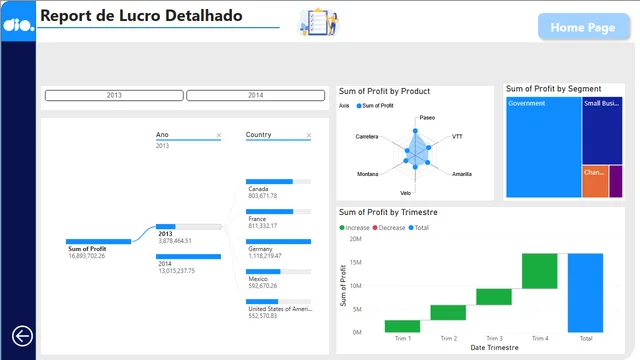Click the Carretera point on radar chart
The image size is (640, 360).
pos(407,151)
